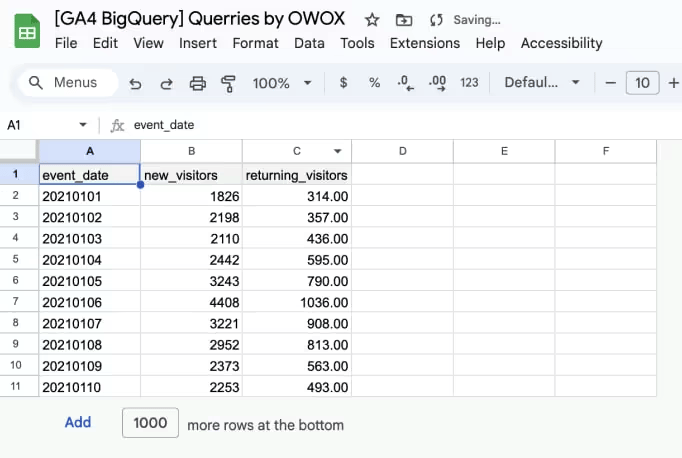Select cell returning_visitors
The image size is (682, 458).
[x=297, y=174]
